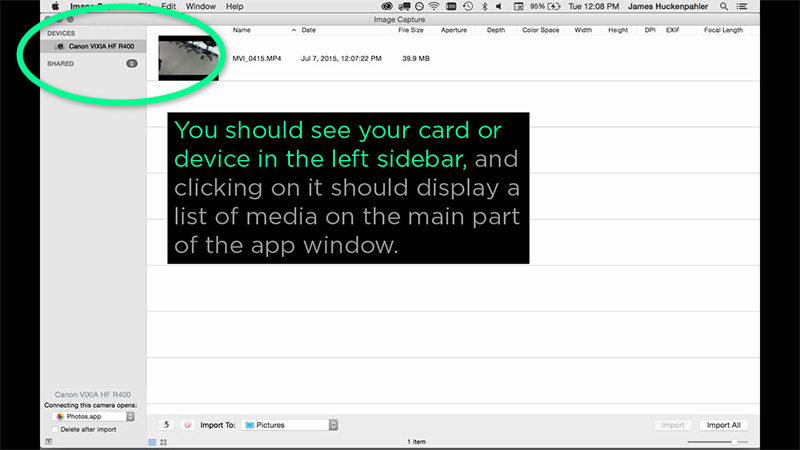Select the MVI_0415.MP4 thumbnail
The image size is (800, 450).
[x=188, y=58]
